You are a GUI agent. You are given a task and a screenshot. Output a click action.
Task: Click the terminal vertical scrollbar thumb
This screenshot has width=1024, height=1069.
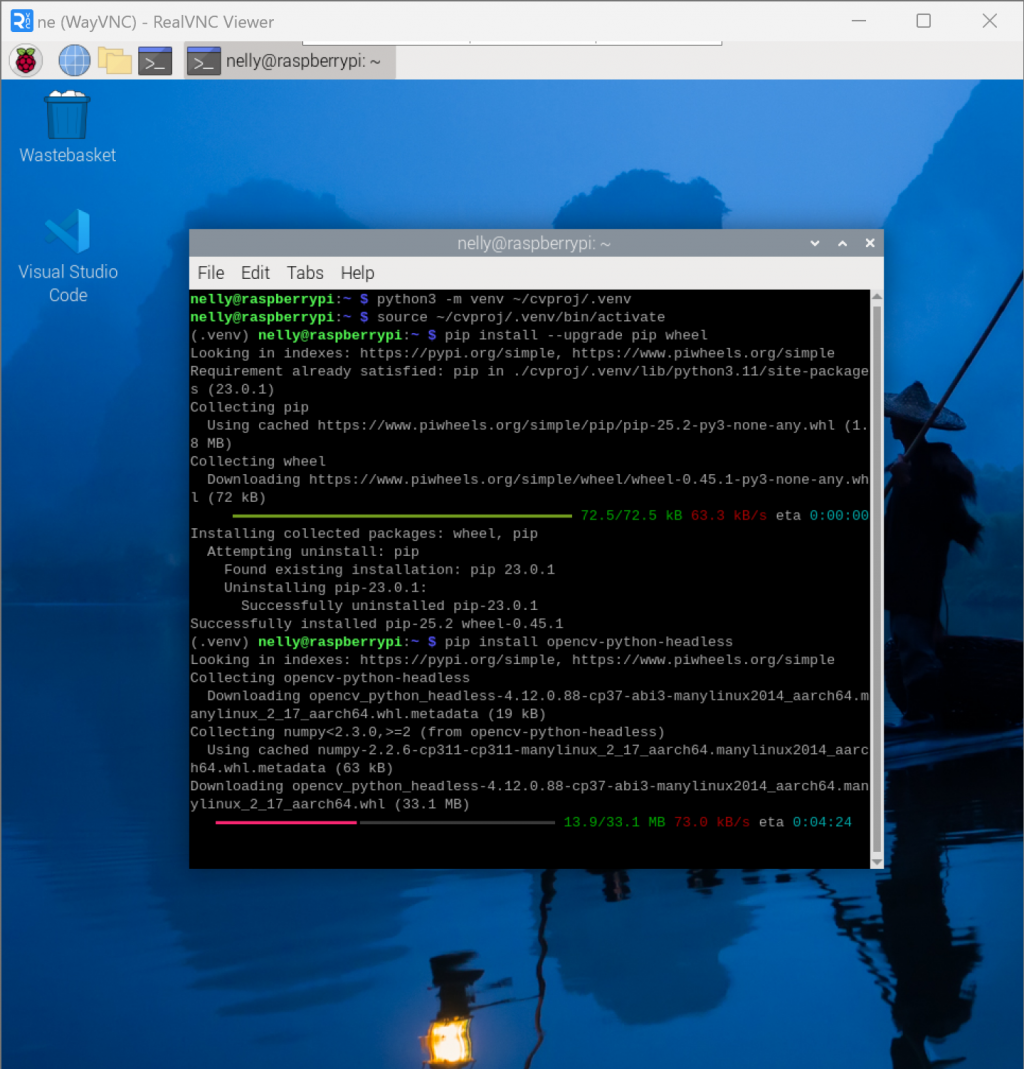pos(877,579)
